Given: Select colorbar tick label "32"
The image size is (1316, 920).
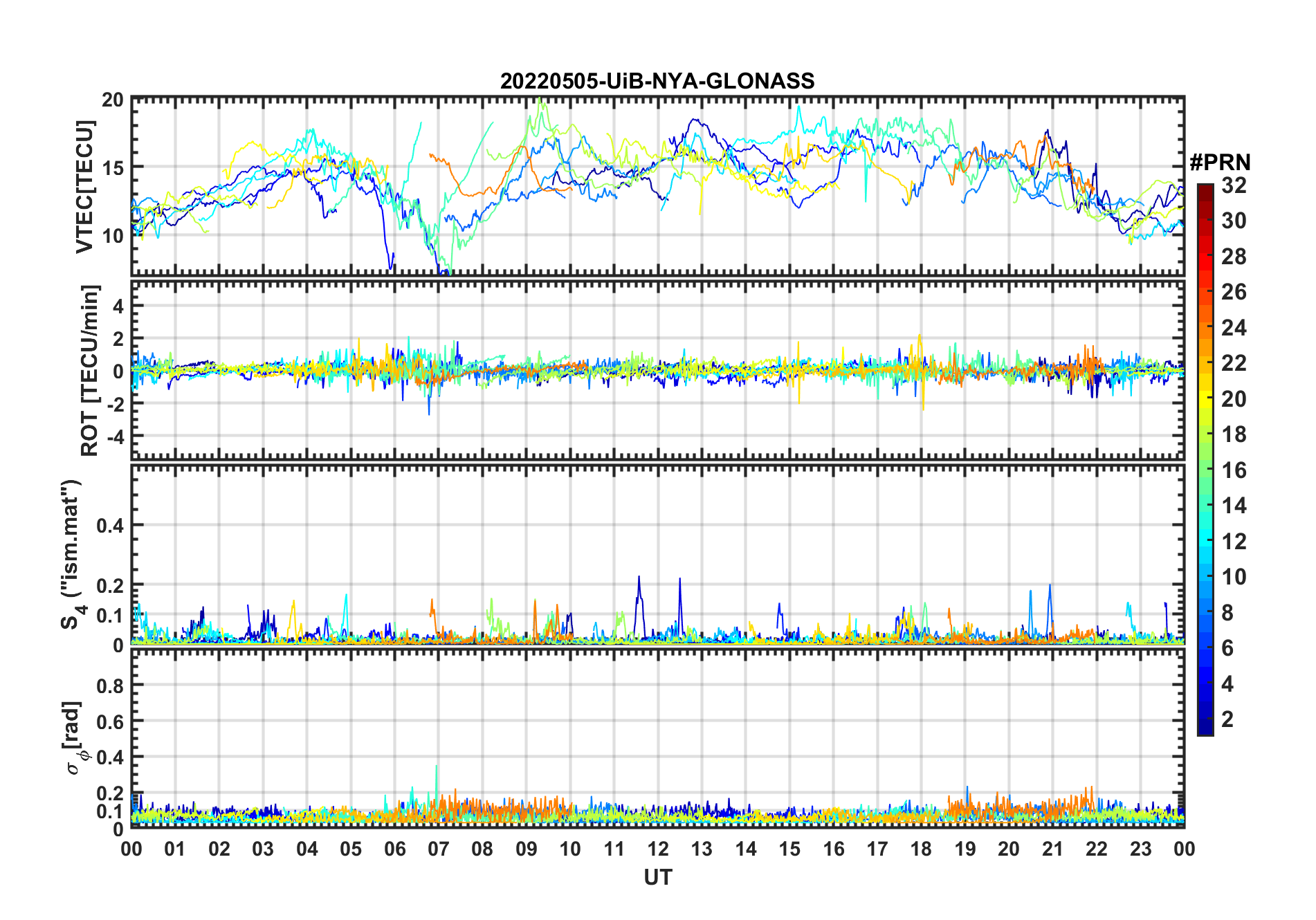Looking at the screenshot, I should (1234, 185).
